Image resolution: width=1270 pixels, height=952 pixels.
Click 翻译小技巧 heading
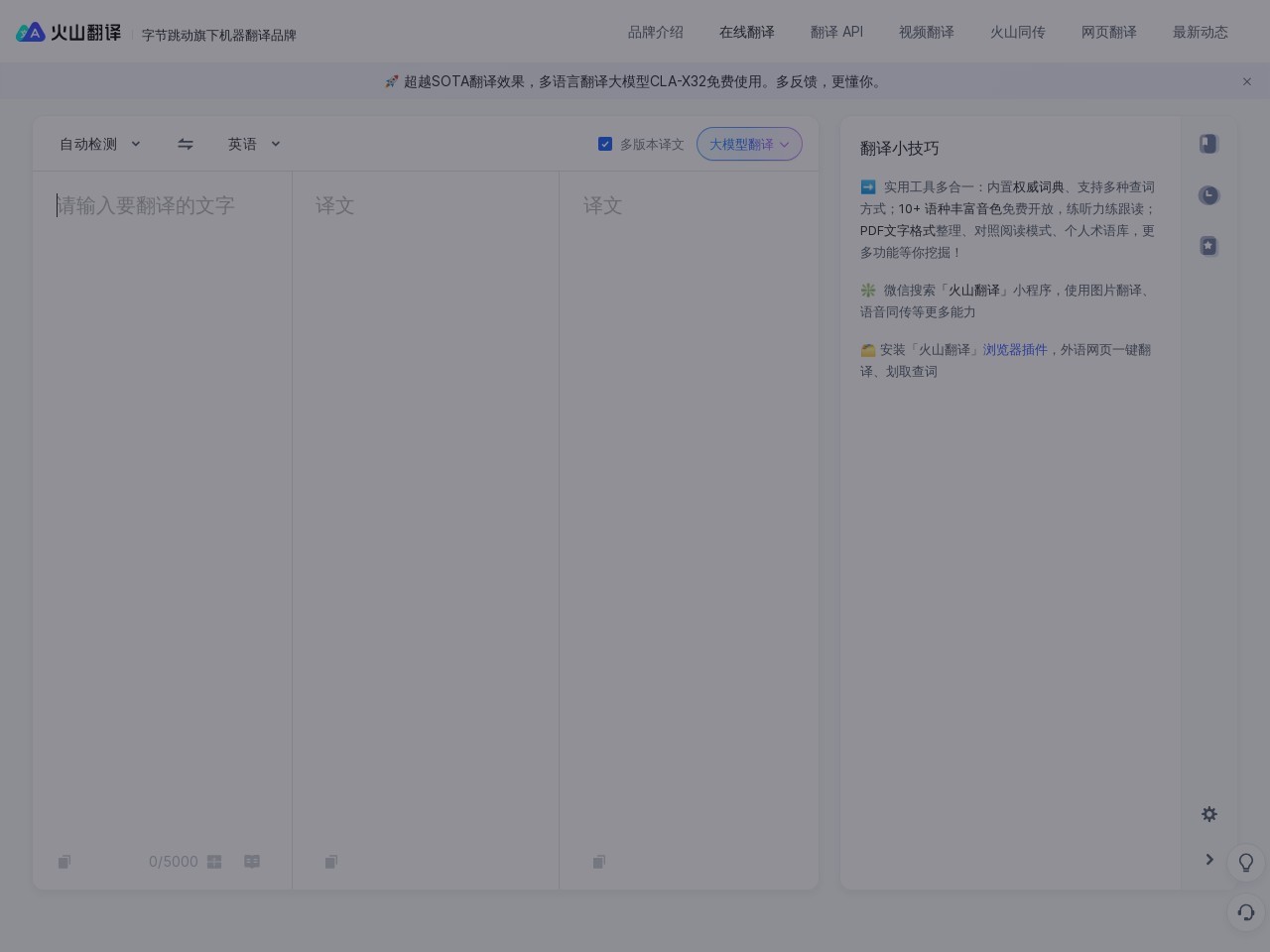(900, 148)
